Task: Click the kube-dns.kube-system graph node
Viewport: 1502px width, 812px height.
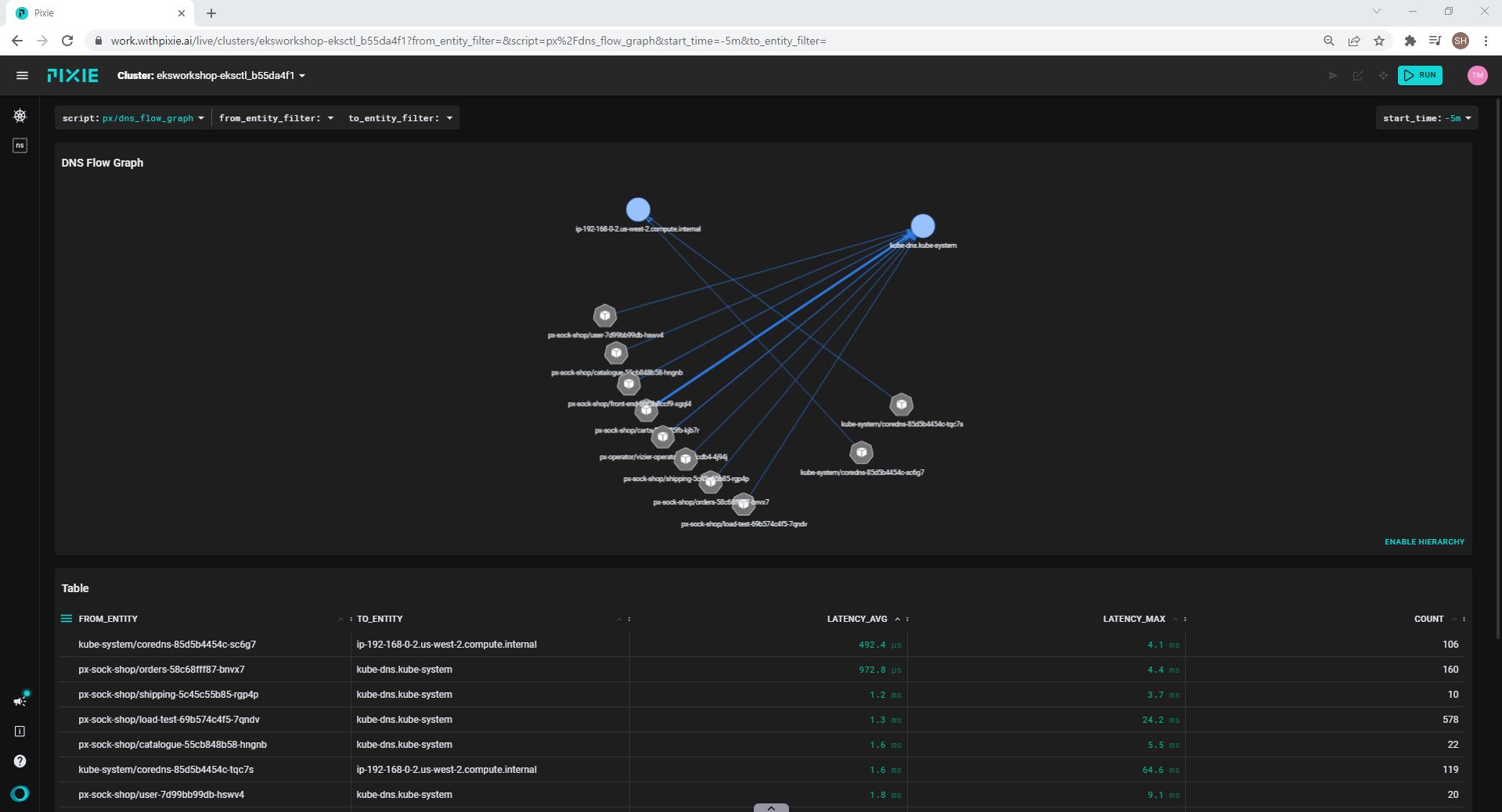Action: click(923, 226)
